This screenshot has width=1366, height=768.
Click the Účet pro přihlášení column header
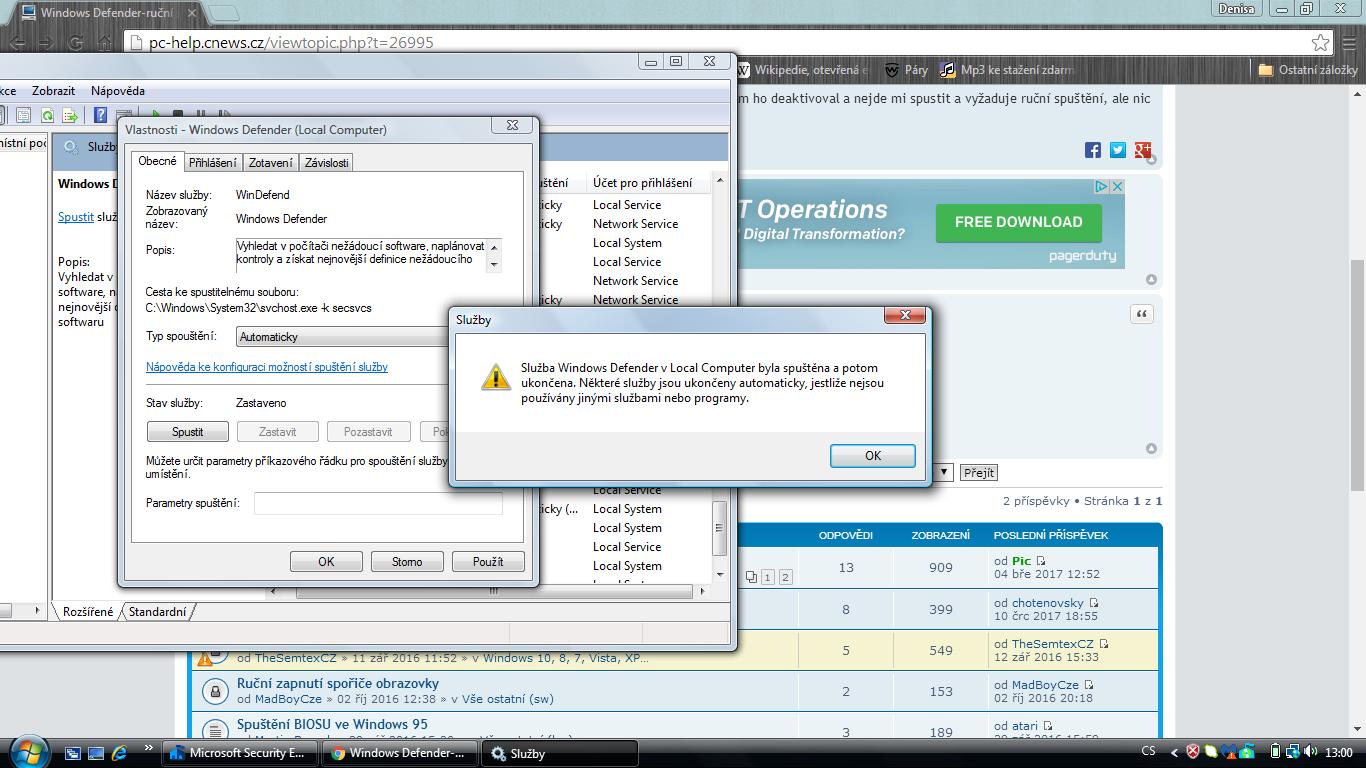coord(646,183)
